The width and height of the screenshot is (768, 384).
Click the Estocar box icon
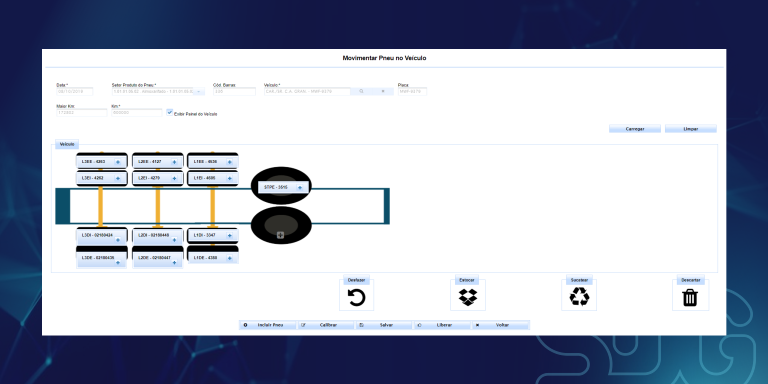pos(468,297)
